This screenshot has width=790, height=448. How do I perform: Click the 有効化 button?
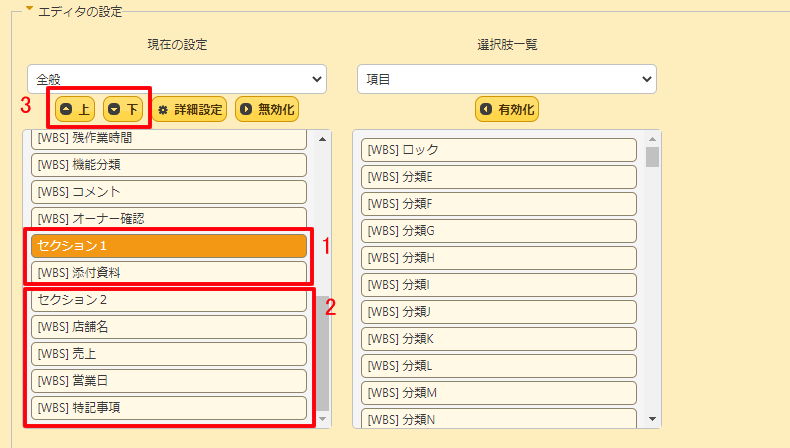tap(507, 109)
